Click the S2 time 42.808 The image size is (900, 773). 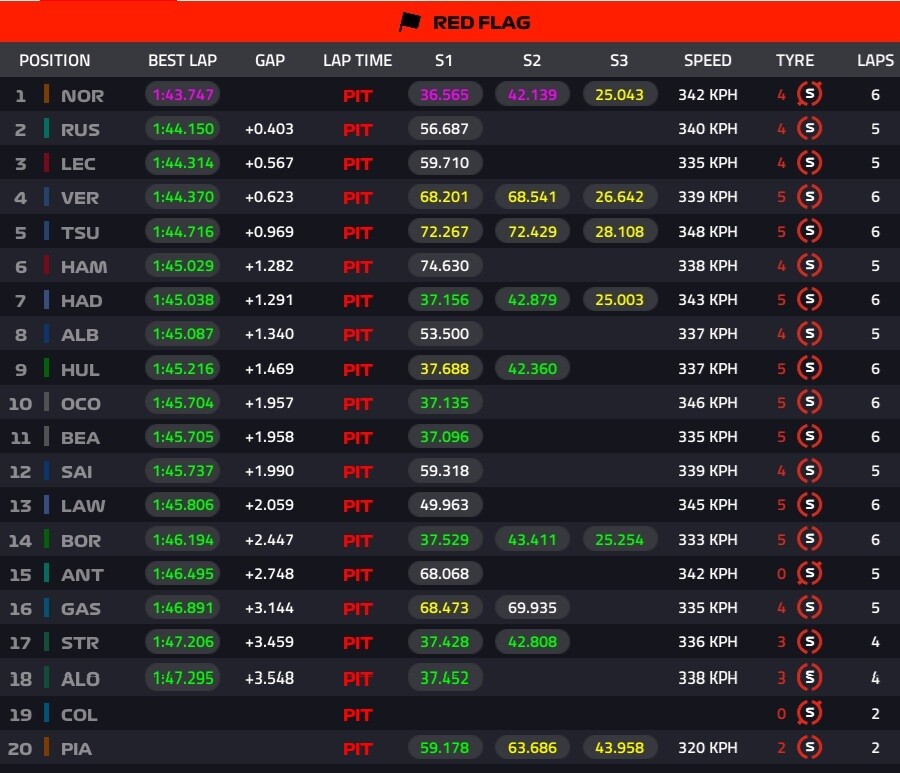point(532,642)
